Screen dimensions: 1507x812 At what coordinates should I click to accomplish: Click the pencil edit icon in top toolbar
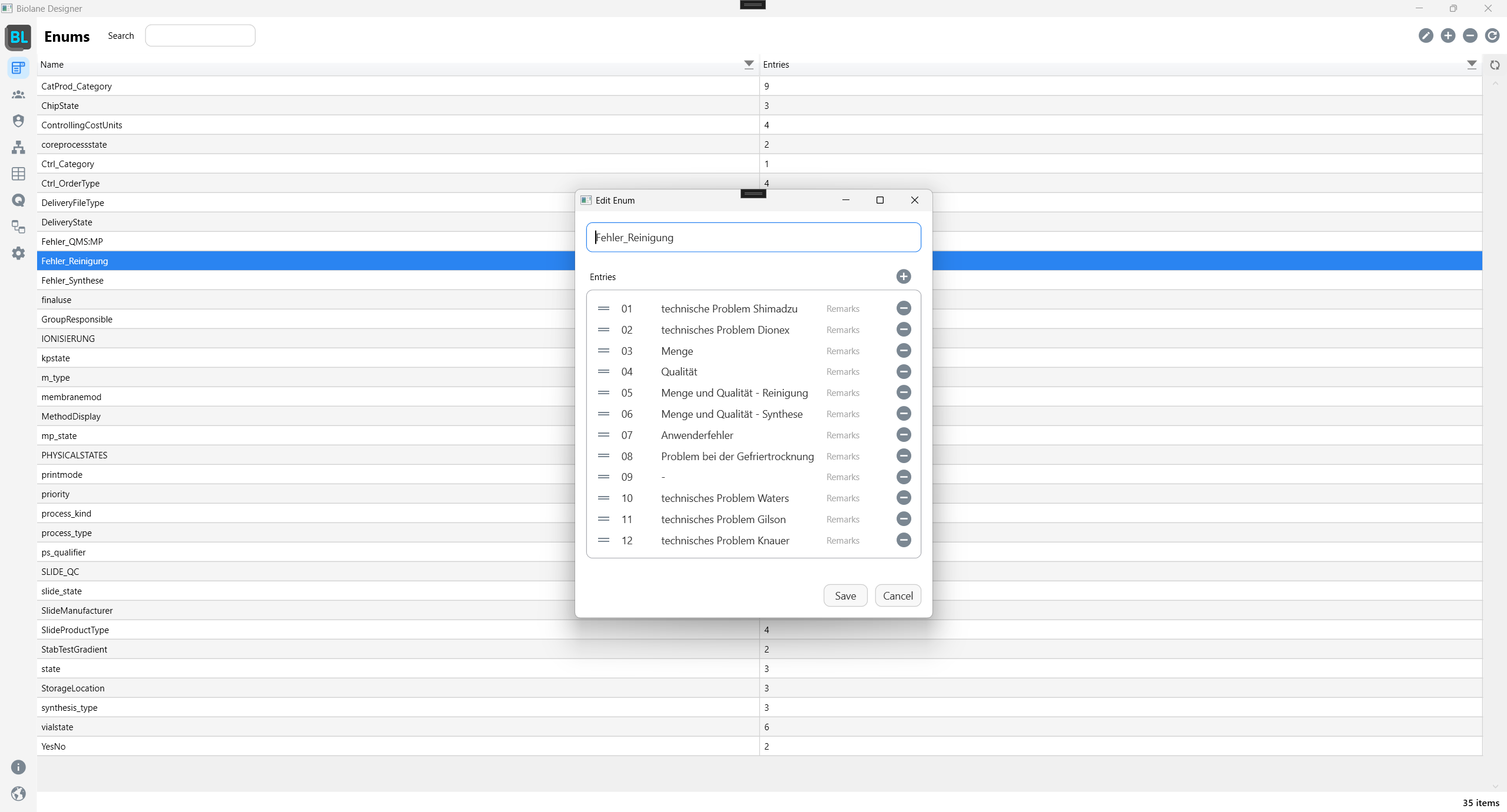pyautogui.click(x=1425, y=36)
